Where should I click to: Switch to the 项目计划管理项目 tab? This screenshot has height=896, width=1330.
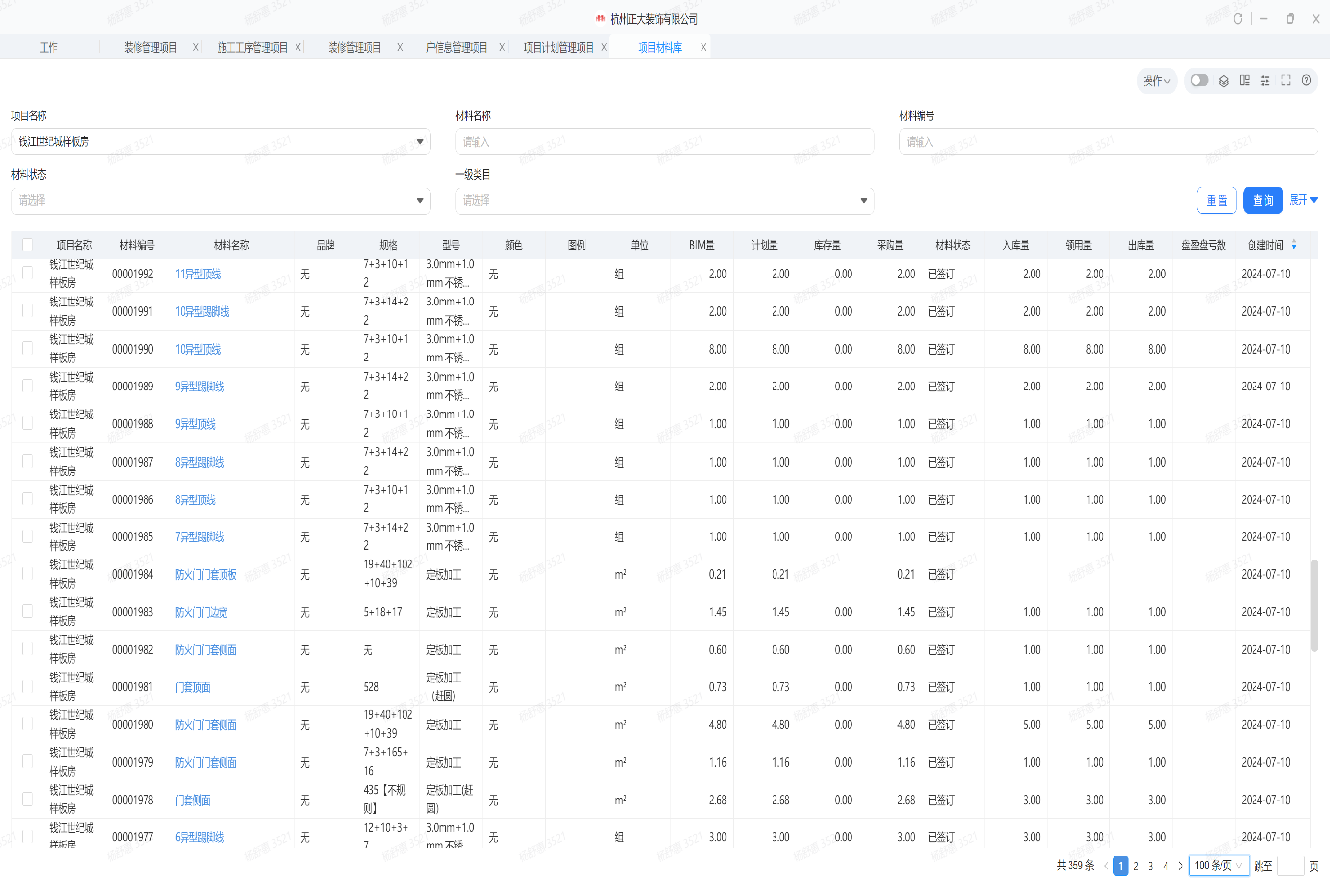[558, 47]
